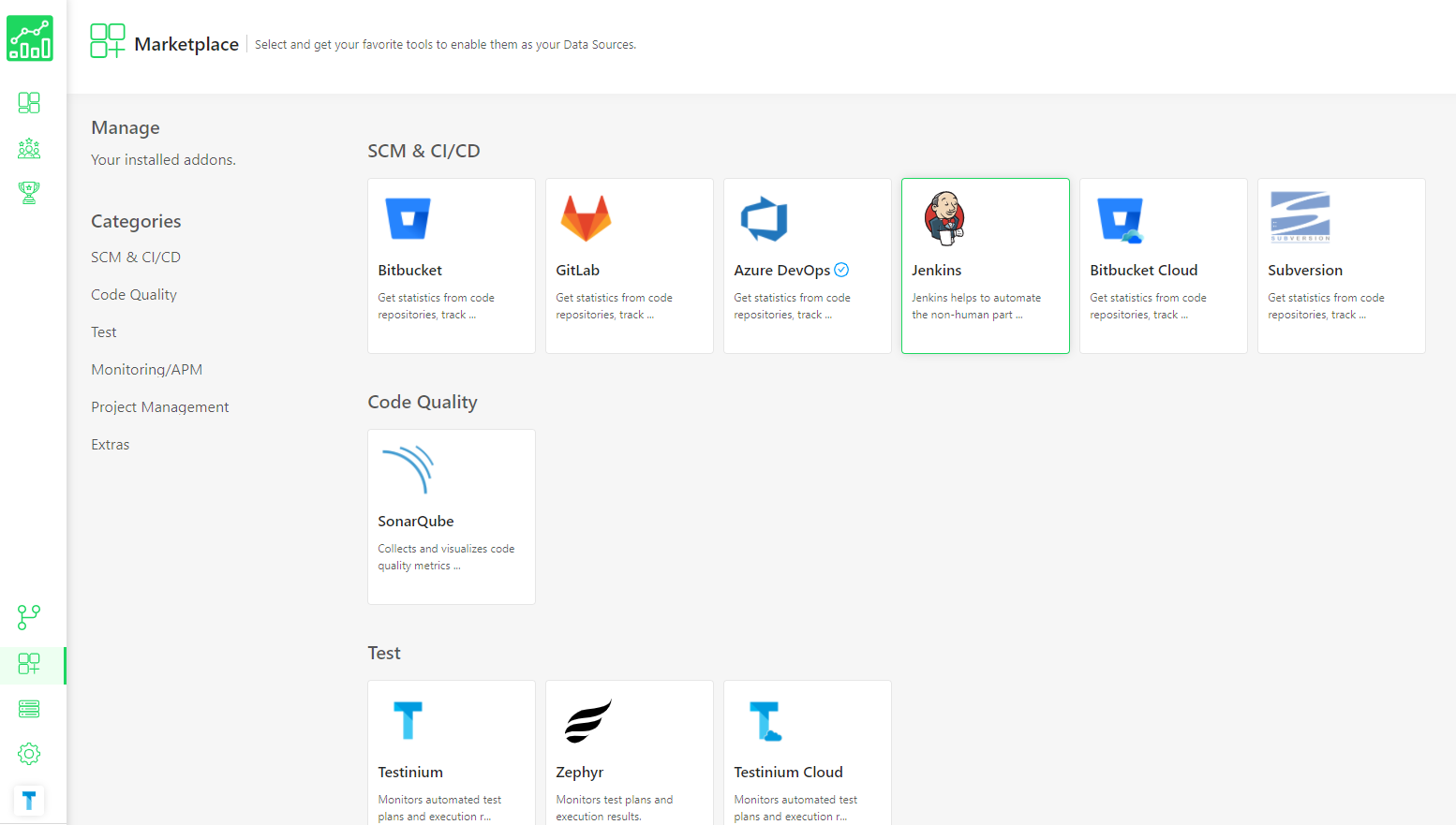Click the Bitbucket Cloud logo
This screenshot has width=1456, height=825.
pyautogui.click(x=1121, y=220)
